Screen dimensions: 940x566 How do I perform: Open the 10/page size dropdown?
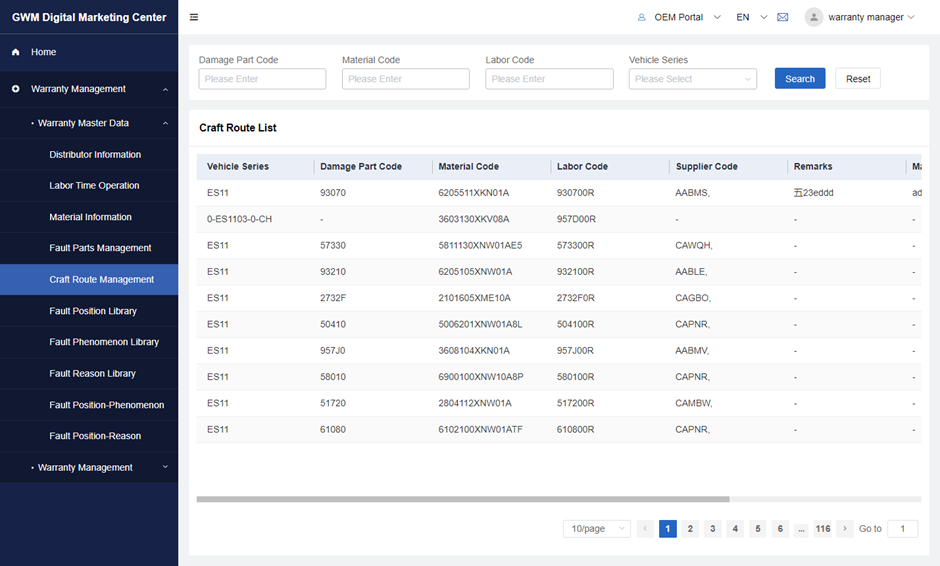[596, 528]
